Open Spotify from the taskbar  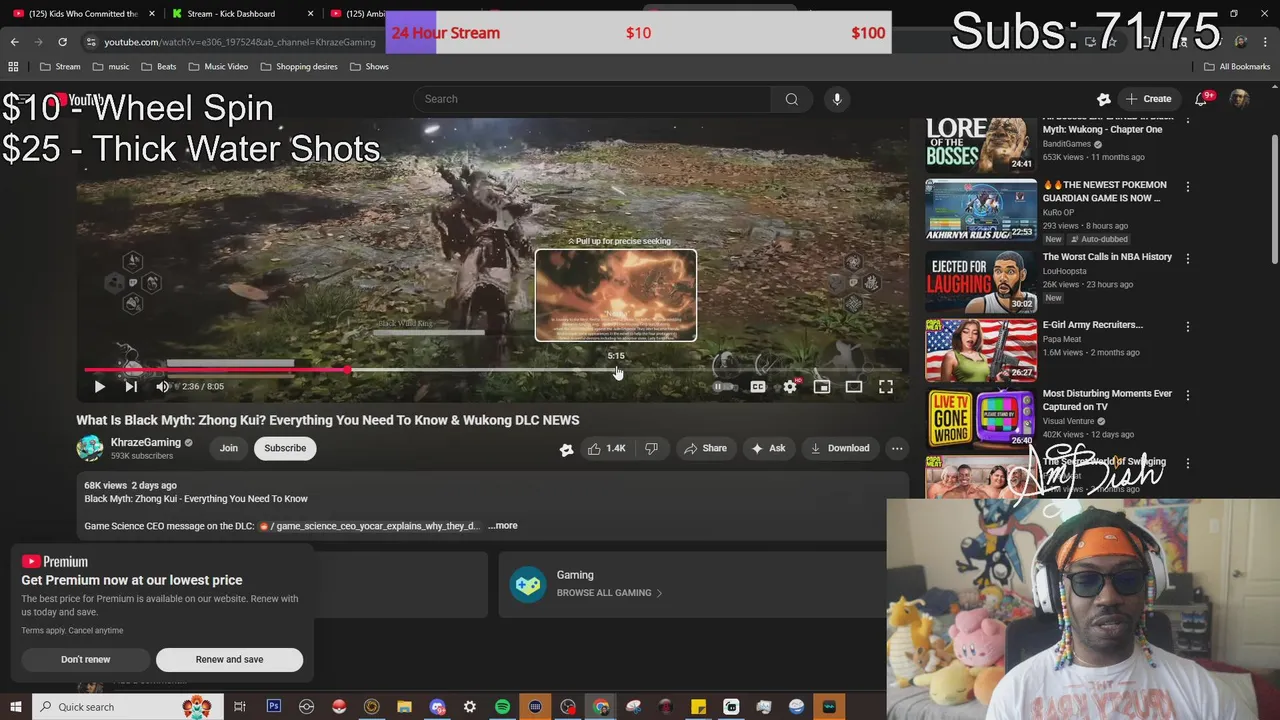(x=502, y=707)
